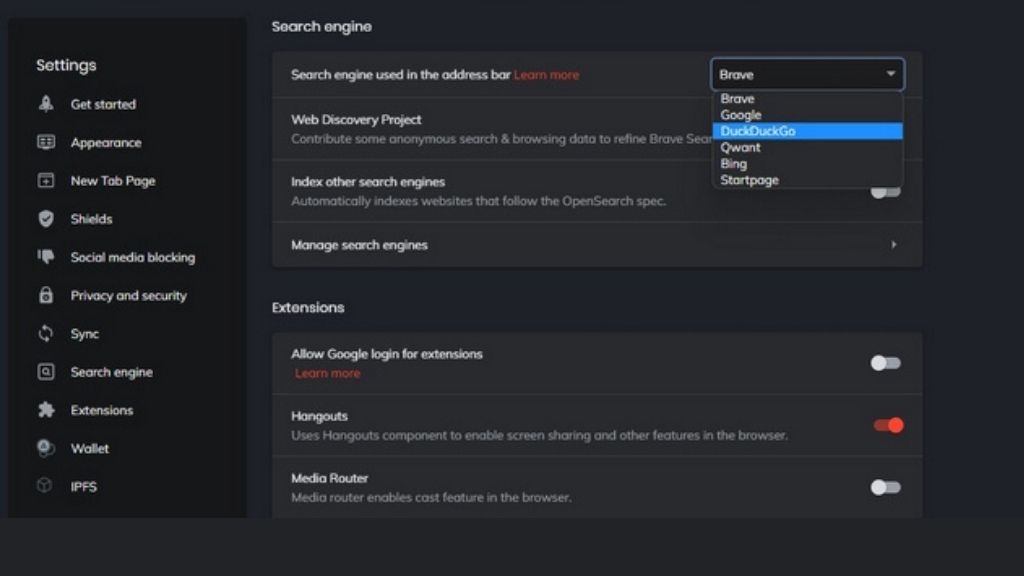The height and width of the screenshot is (576, 1024).
Task: Click the Search engine magnifier icon
Action: tap(46, 372)
